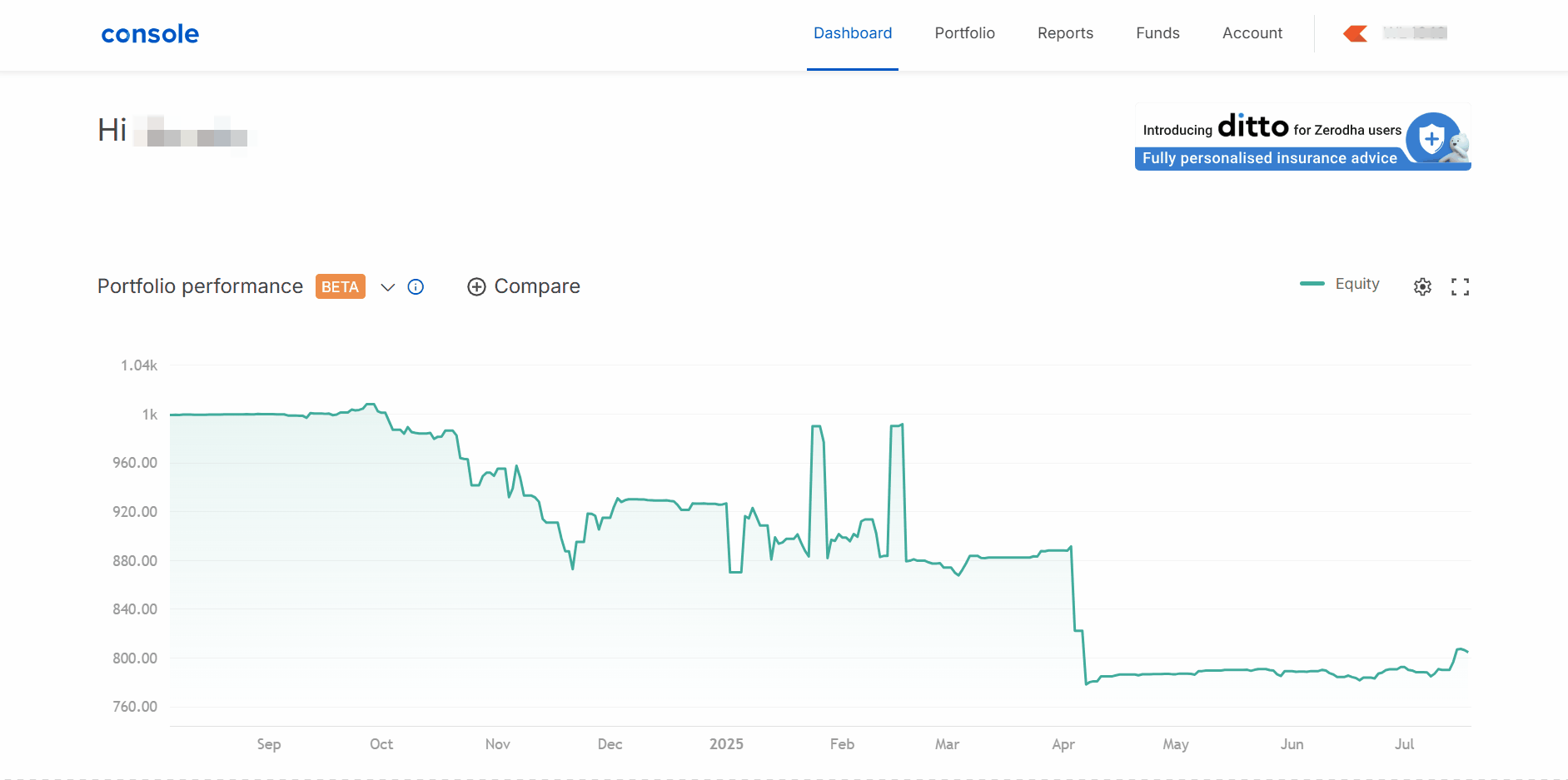Expand the chart to fullscreen
Image resolution: width=1568 pixels, height=780 pixels.
pyautogui.click(x=1460, y=287)
